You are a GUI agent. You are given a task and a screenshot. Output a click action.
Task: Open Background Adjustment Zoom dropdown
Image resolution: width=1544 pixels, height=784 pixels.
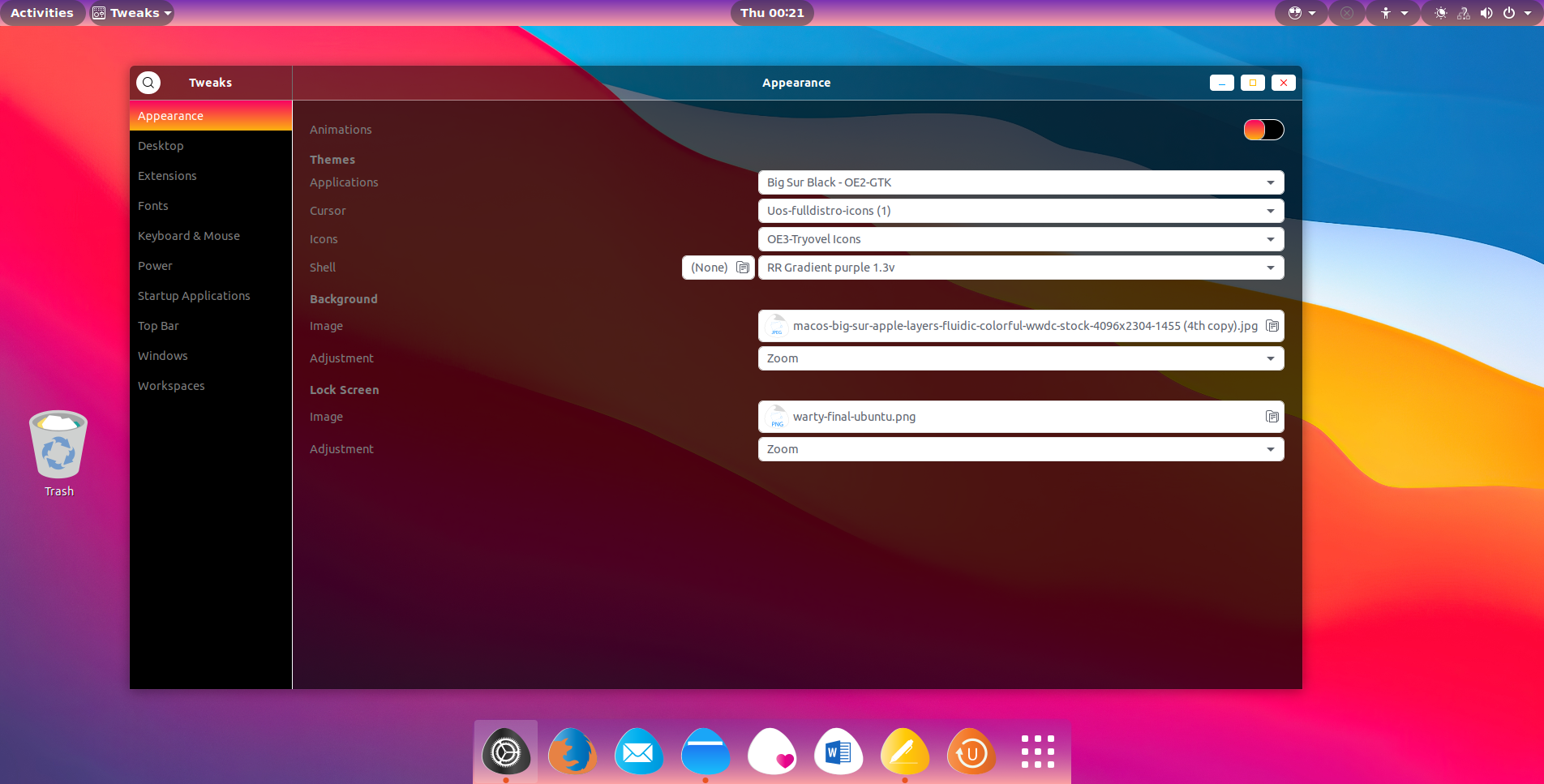1021,358
